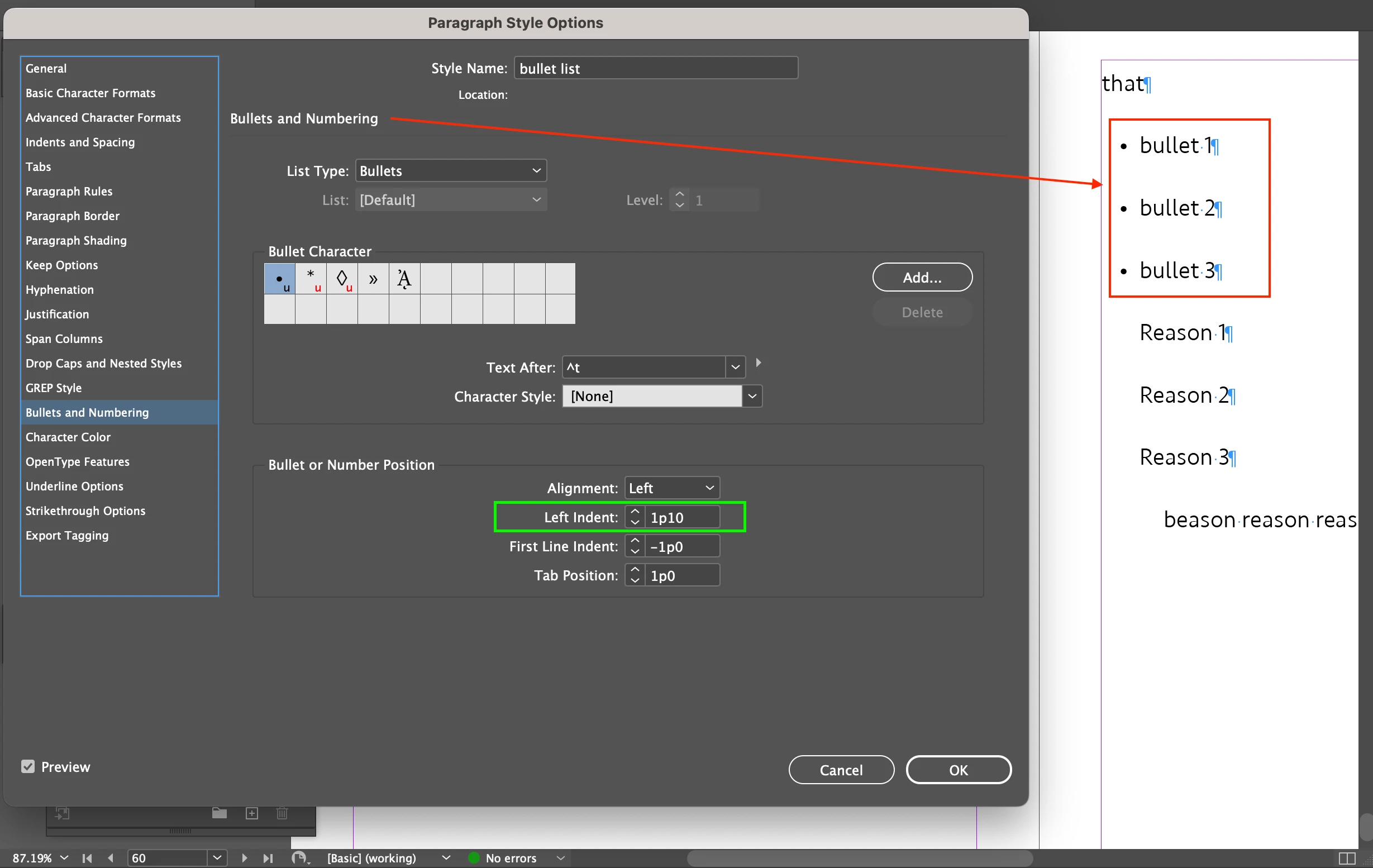Click the Style Name input field
Image resolution: width=1373 pixels, height=868 pixels.
coord(656,68)
